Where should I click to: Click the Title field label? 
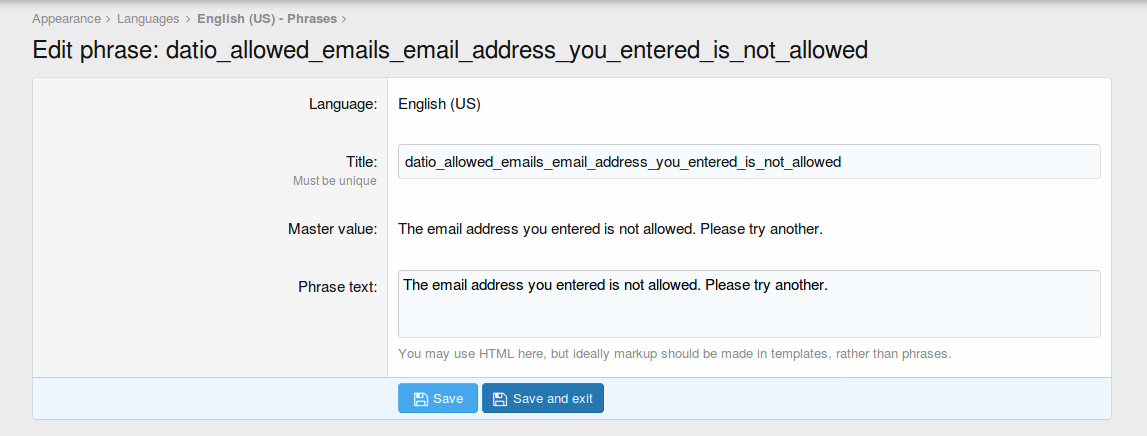pos(360,161)
